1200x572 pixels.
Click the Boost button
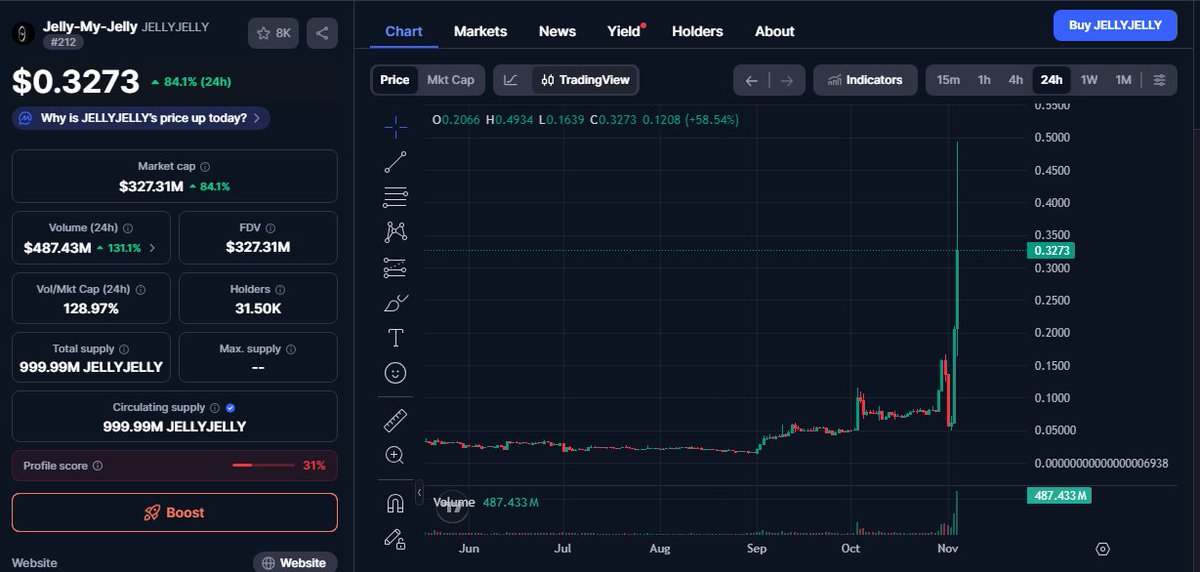(175, 512)
